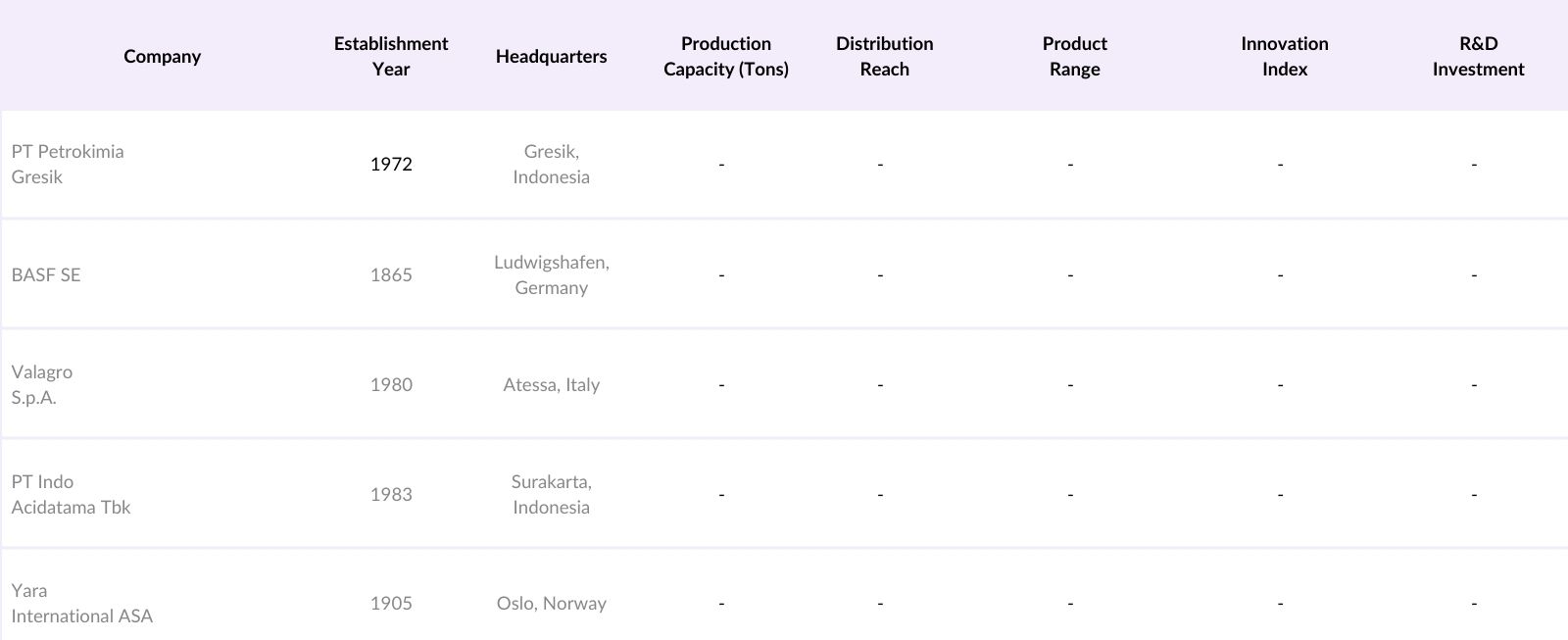Click the 1972 establishment year cell
This screenshot has width=1568, height=640.
391,165
